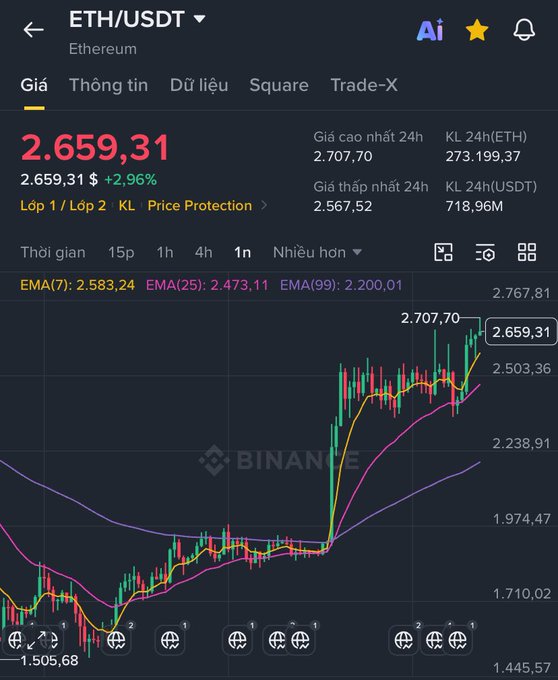The width and height of the screenshot is (558, 680).
Task: Open Lớp 1 / Lớp 2 tag
Action: point(63,206)
